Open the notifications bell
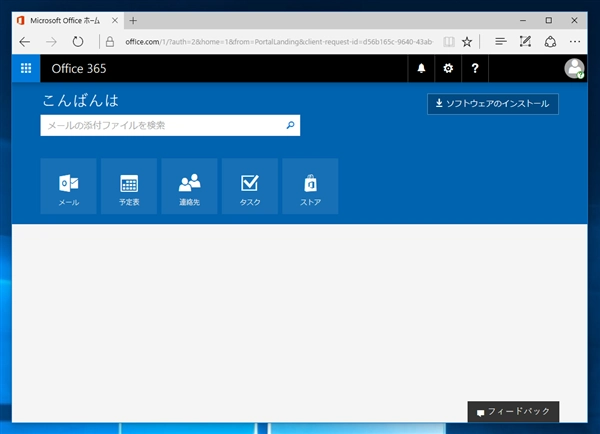The width and height of the screenshot is (600, 434). tap(421, 69)
